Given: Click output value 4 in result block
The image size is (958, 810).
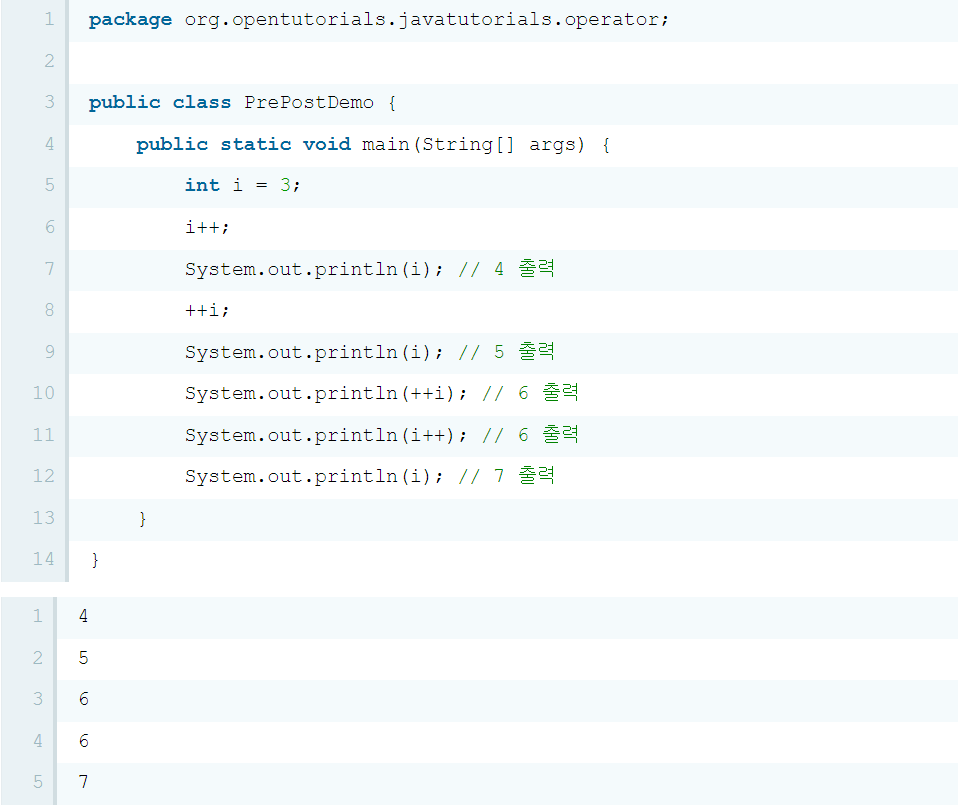Looking at the screenshot, I should click(x=84, y=616).
